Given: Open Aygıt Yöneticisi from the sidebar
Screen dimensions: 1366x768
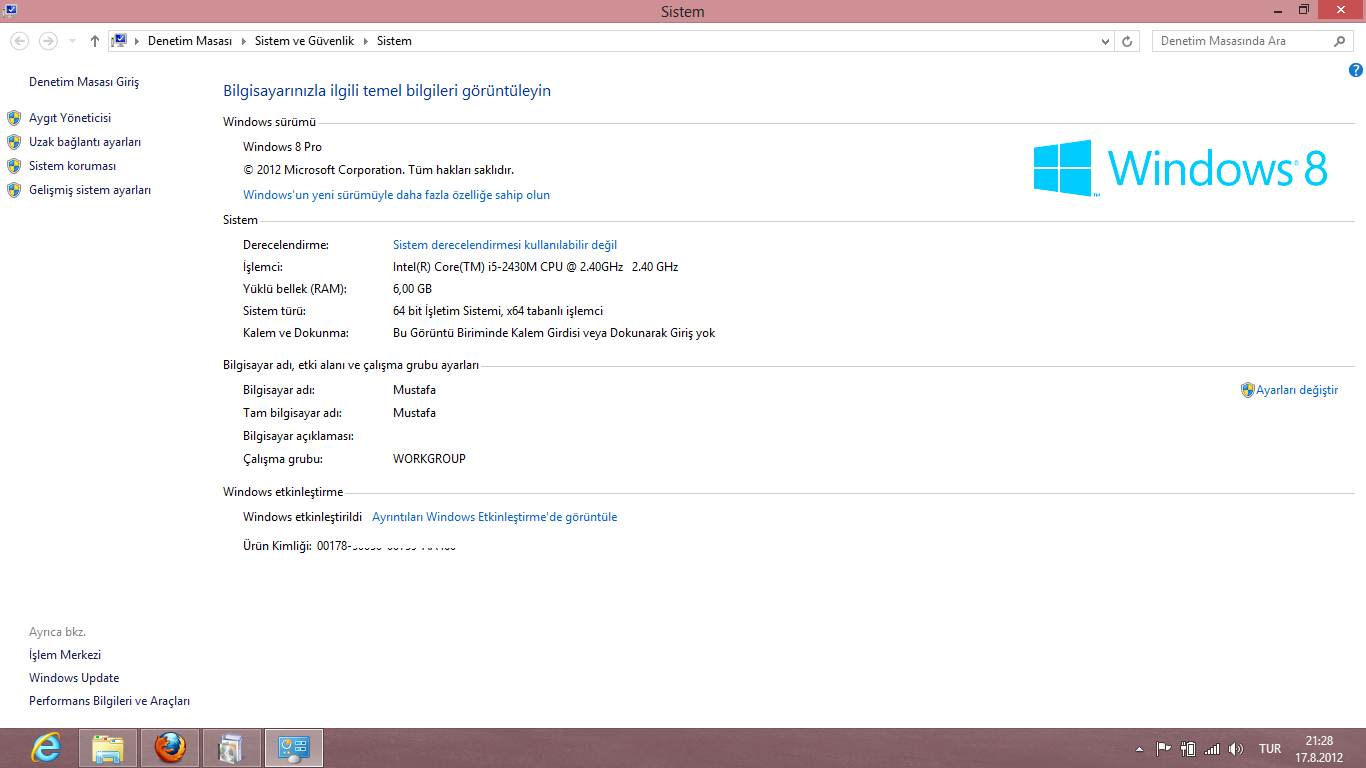Looking at the screenshot, I should click(70, 118).
